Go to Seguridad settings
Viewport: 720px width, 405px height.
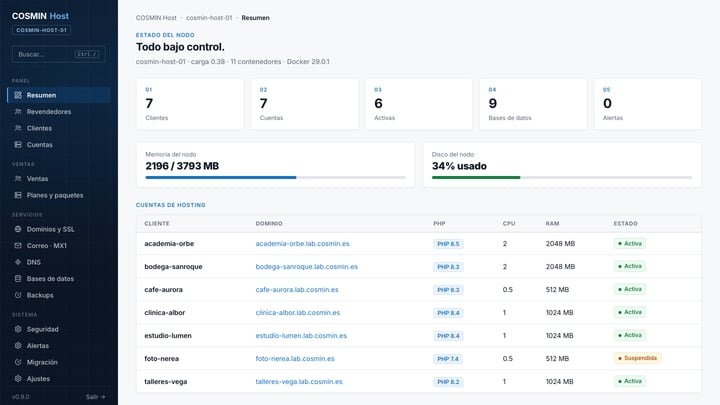point(59,329)
